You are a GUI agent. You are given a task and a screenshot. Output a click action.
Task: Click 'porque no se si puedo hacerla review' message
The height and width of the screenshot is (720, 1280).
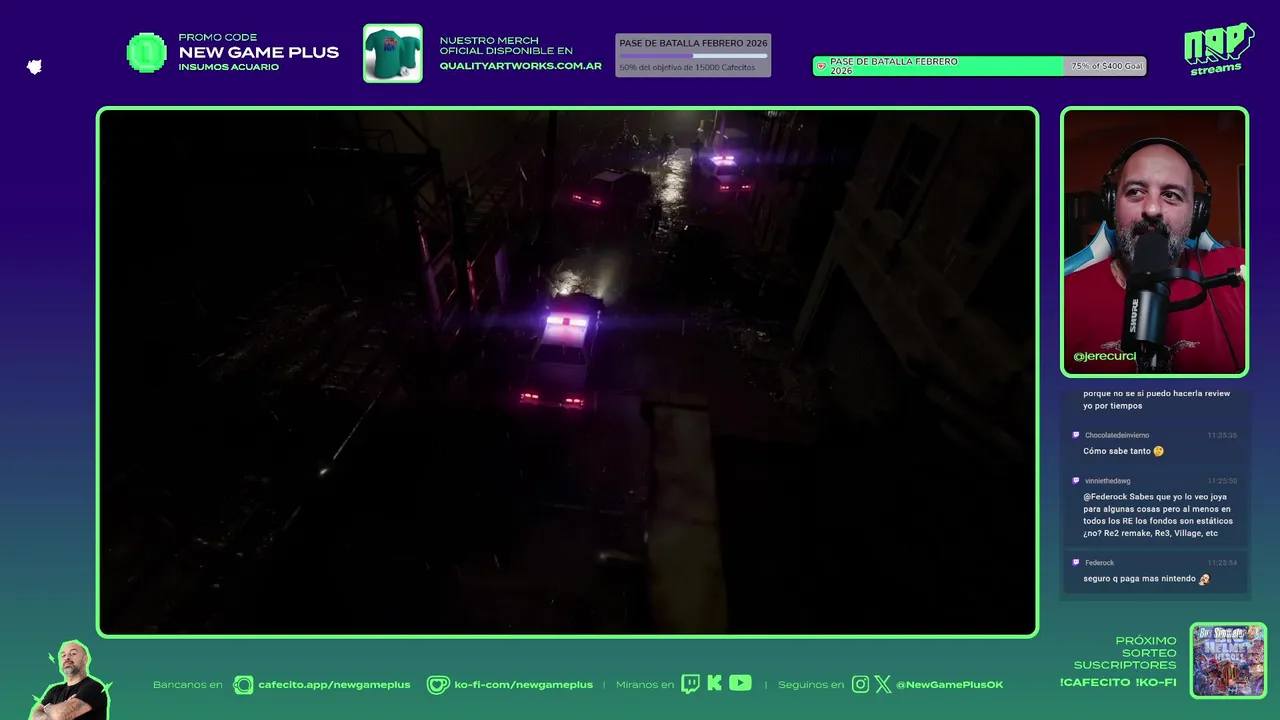point(1156,400)
